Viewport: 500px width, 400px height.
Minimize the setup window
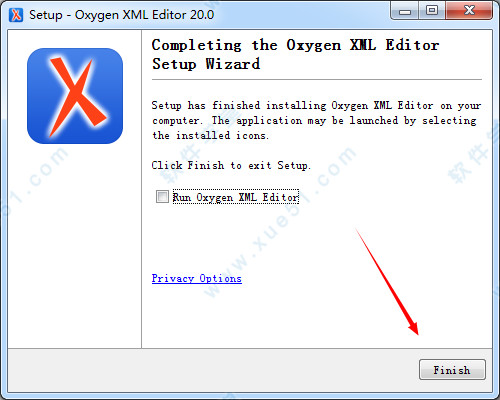pos(405,11)
